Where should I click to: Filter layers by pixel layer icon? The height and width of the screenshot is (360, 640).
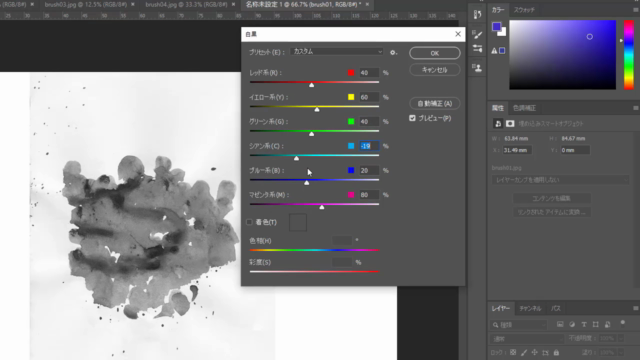click(x=560, y=324)
